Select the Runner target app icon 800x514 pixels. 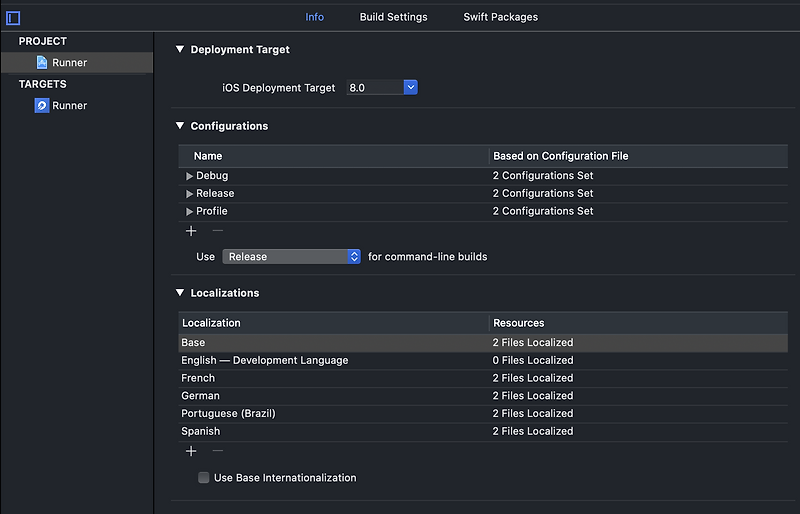[x=42, y=105]
